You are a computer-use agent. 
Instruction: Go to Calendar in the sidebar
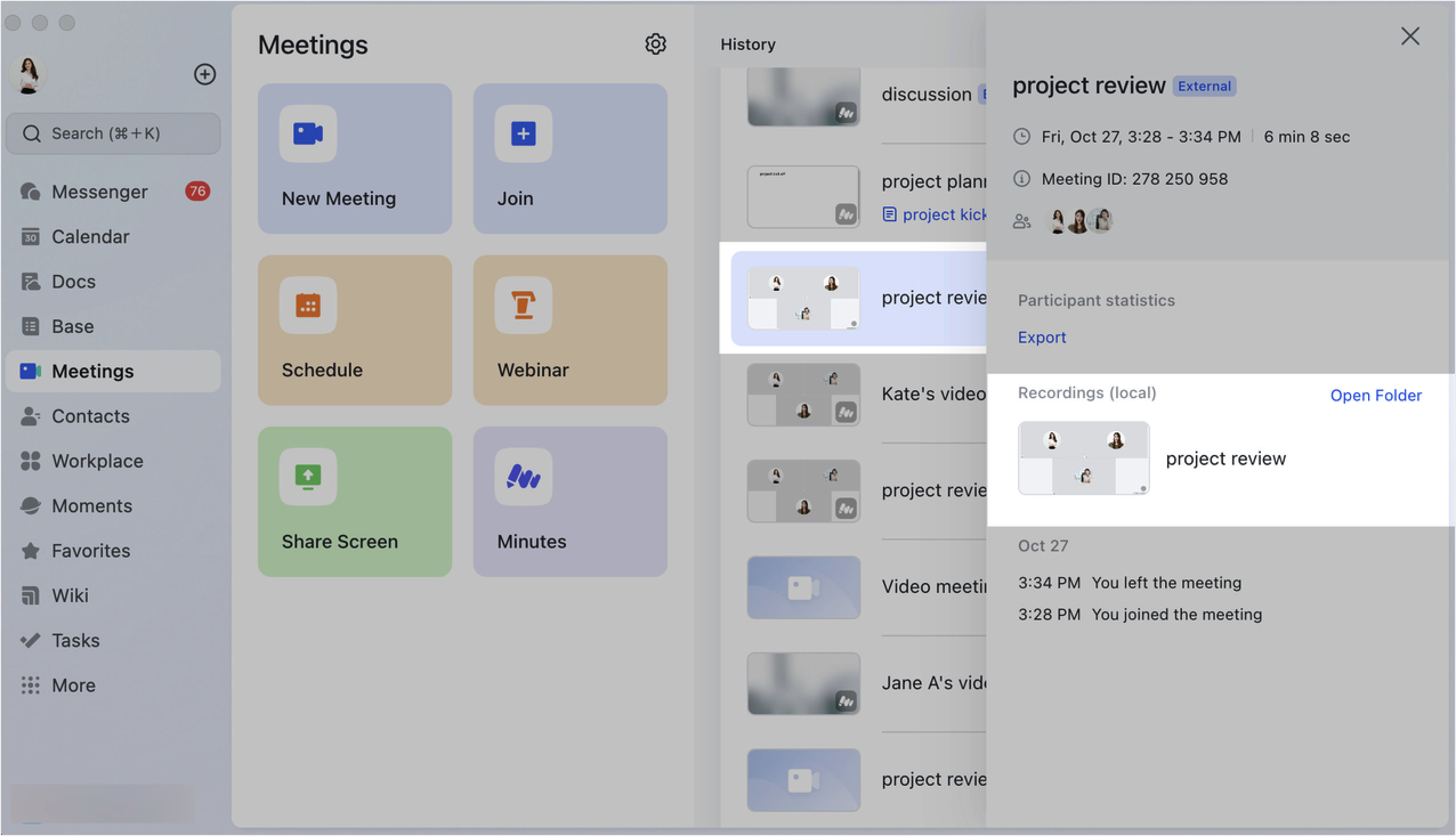click(x=90, y=237)
